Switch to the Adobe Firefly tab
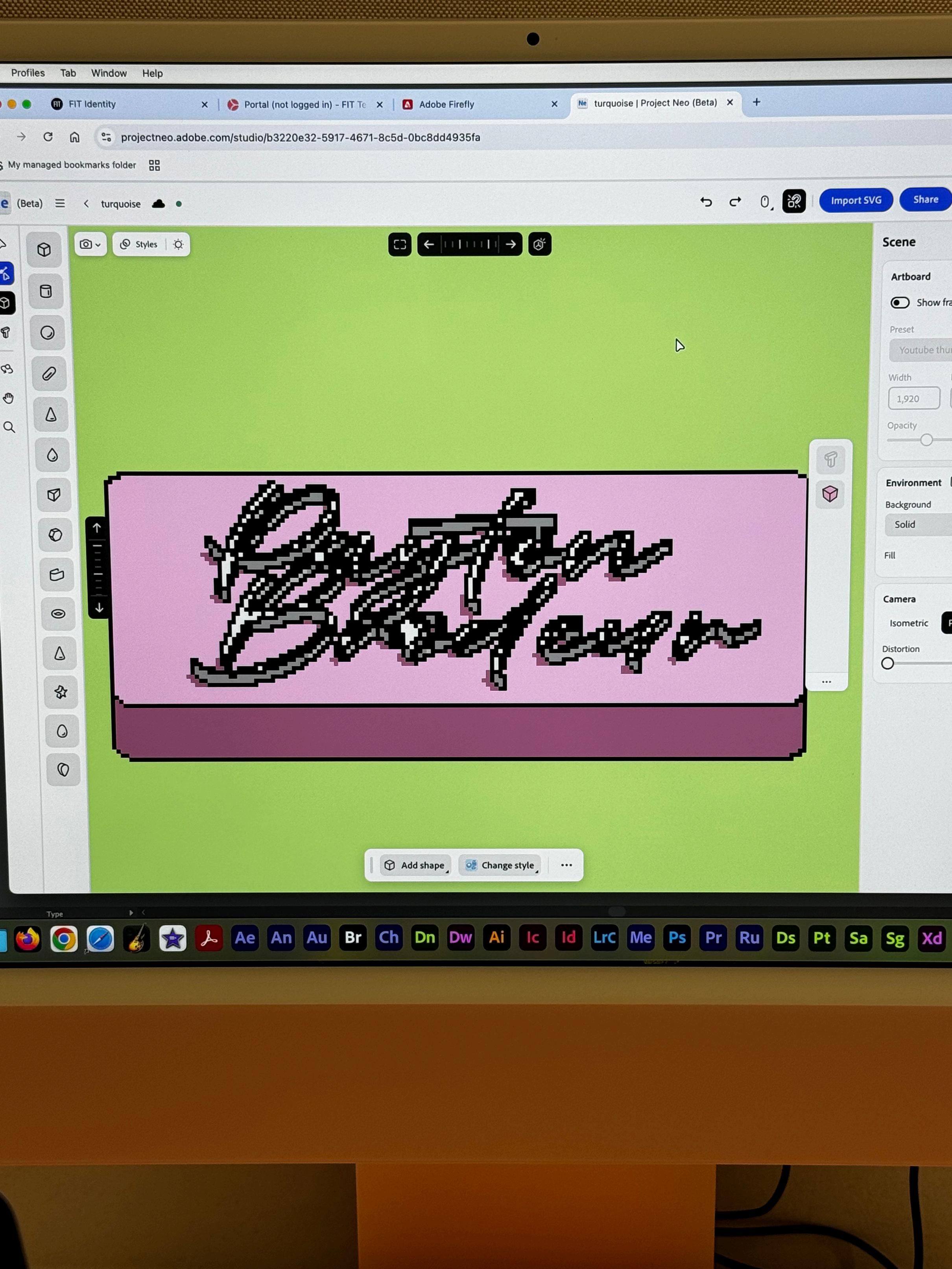Viewport: 952px width, 1269px height. tap(446, 104)
